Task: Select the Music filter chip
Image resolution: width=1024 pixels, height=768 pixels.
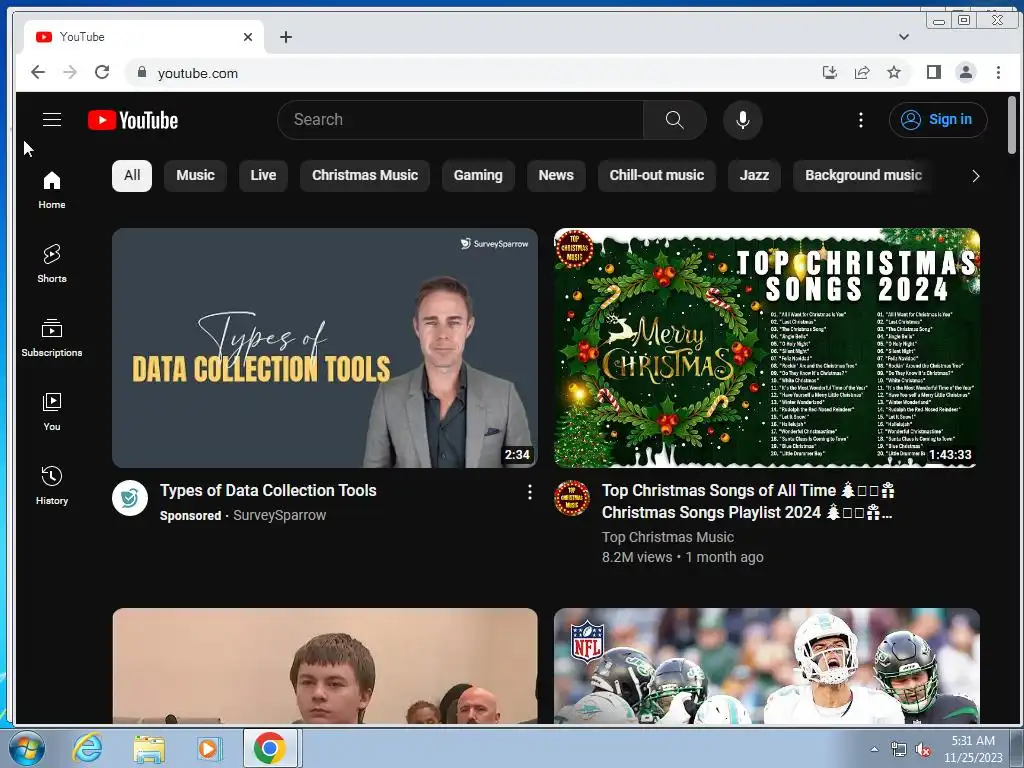Action: [x=195, y=176]
